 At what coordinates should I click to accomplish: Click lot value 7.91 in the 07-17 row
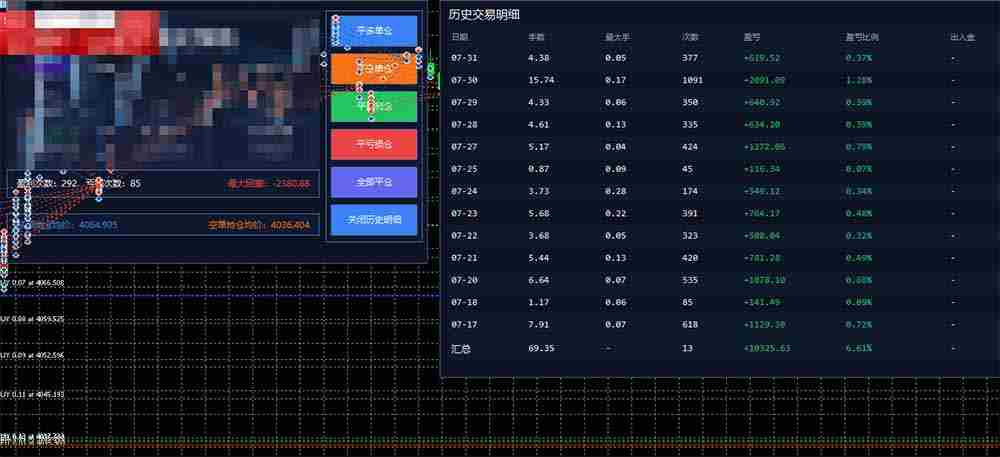point(538,325)
